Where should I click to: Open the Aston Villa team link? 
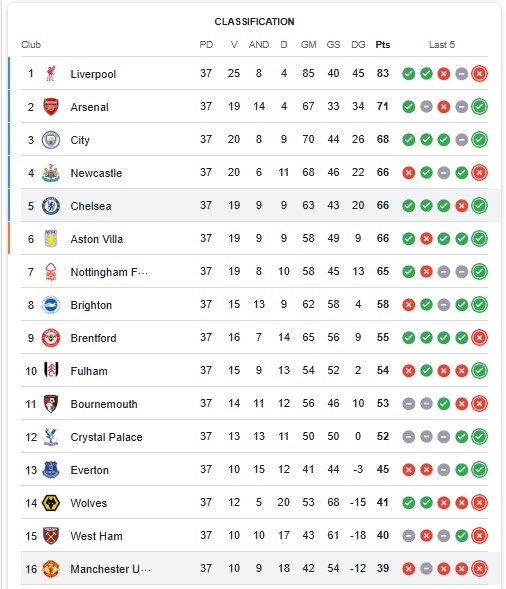coord(97,239)
